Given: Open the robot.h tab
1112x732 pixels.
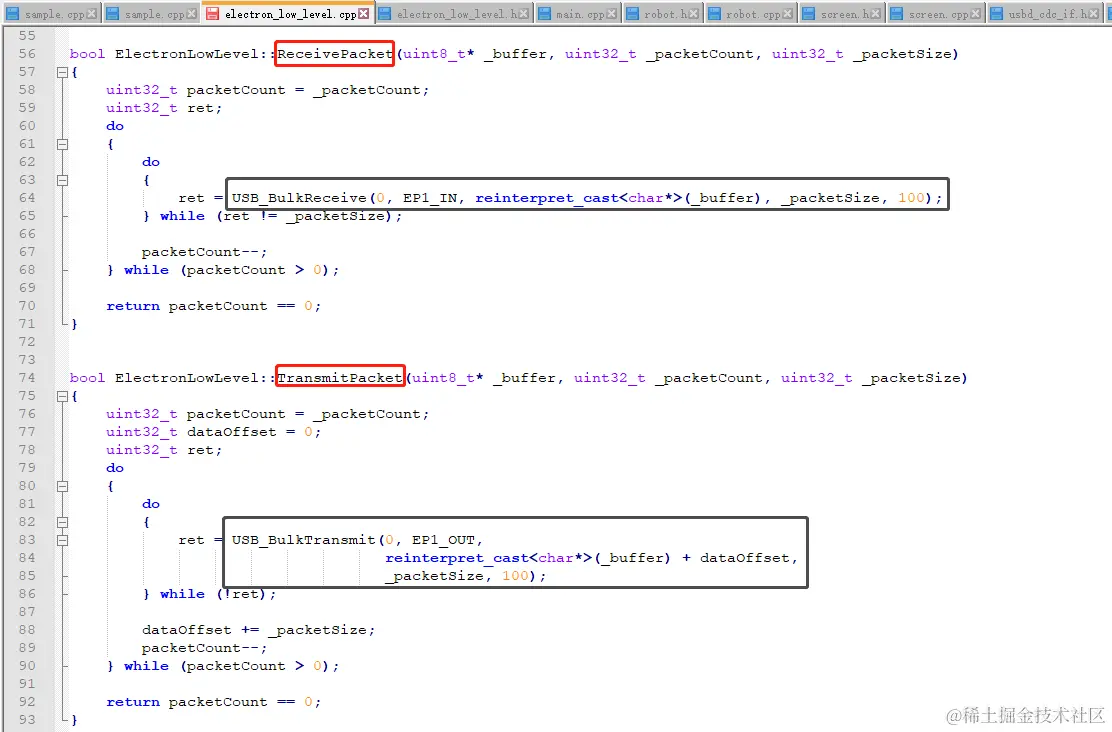Looking at the screenshot, I should pyautogui.click(x=662, y=13).
